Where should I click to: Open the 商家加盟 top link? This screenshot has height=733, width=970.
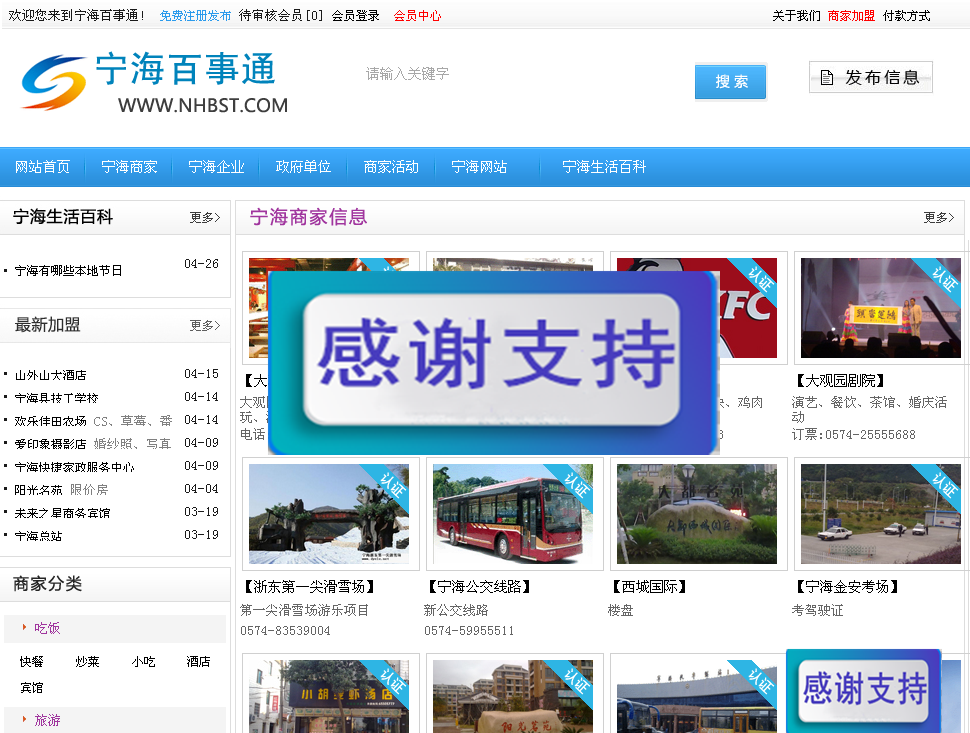coord(851,15)
